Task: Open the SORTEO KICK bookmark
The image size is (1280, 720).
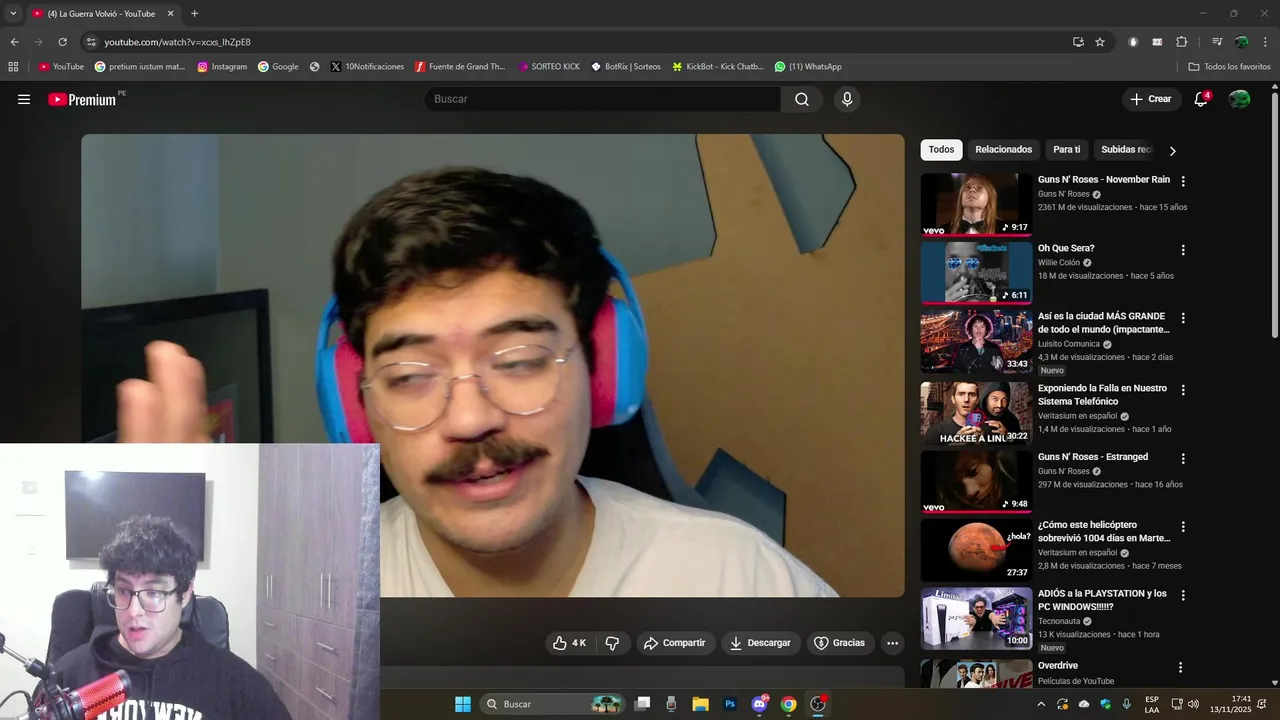Action: (x=549, y=67)
